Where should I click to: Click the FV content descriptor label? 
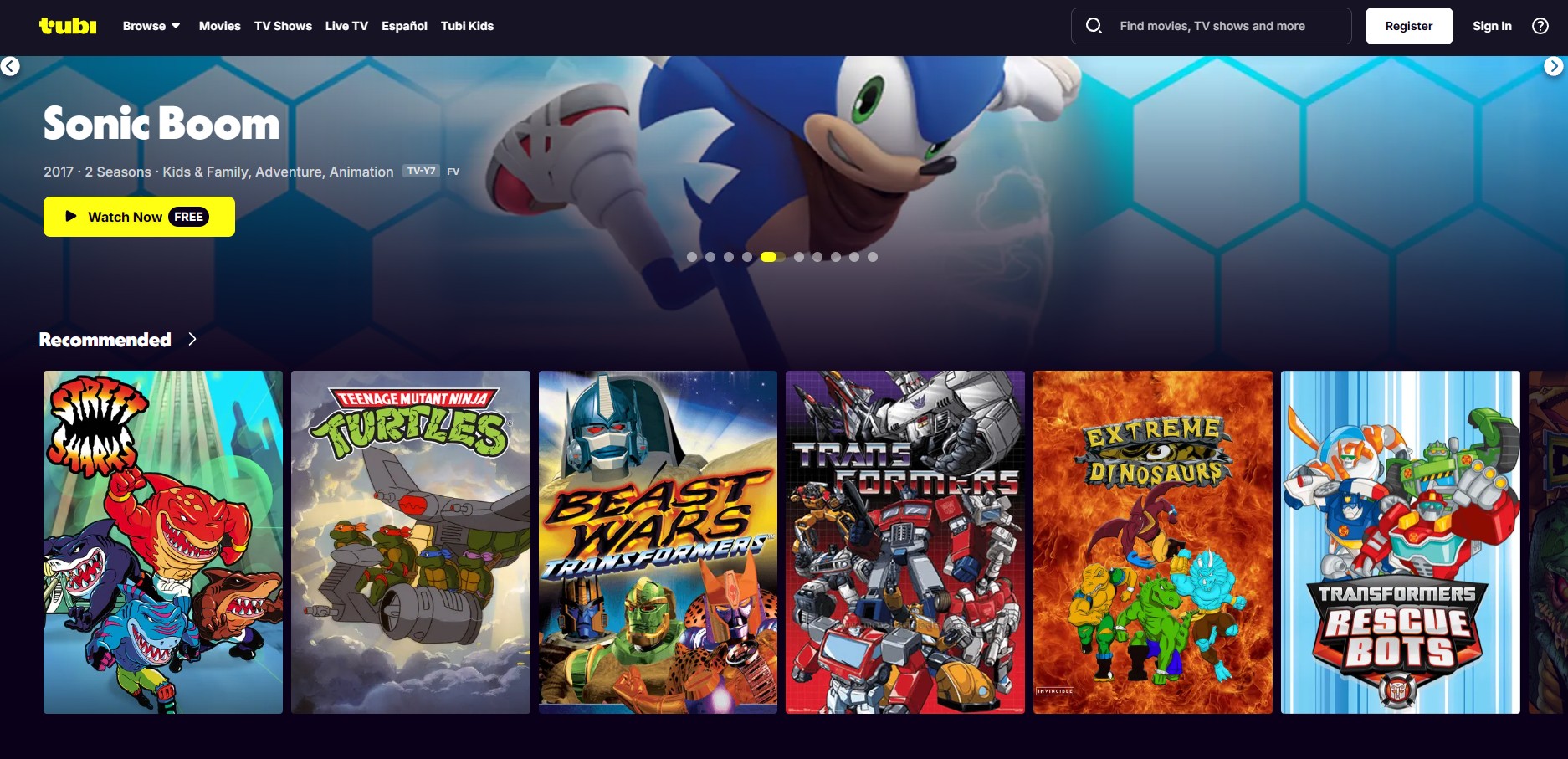coord(453,172)
